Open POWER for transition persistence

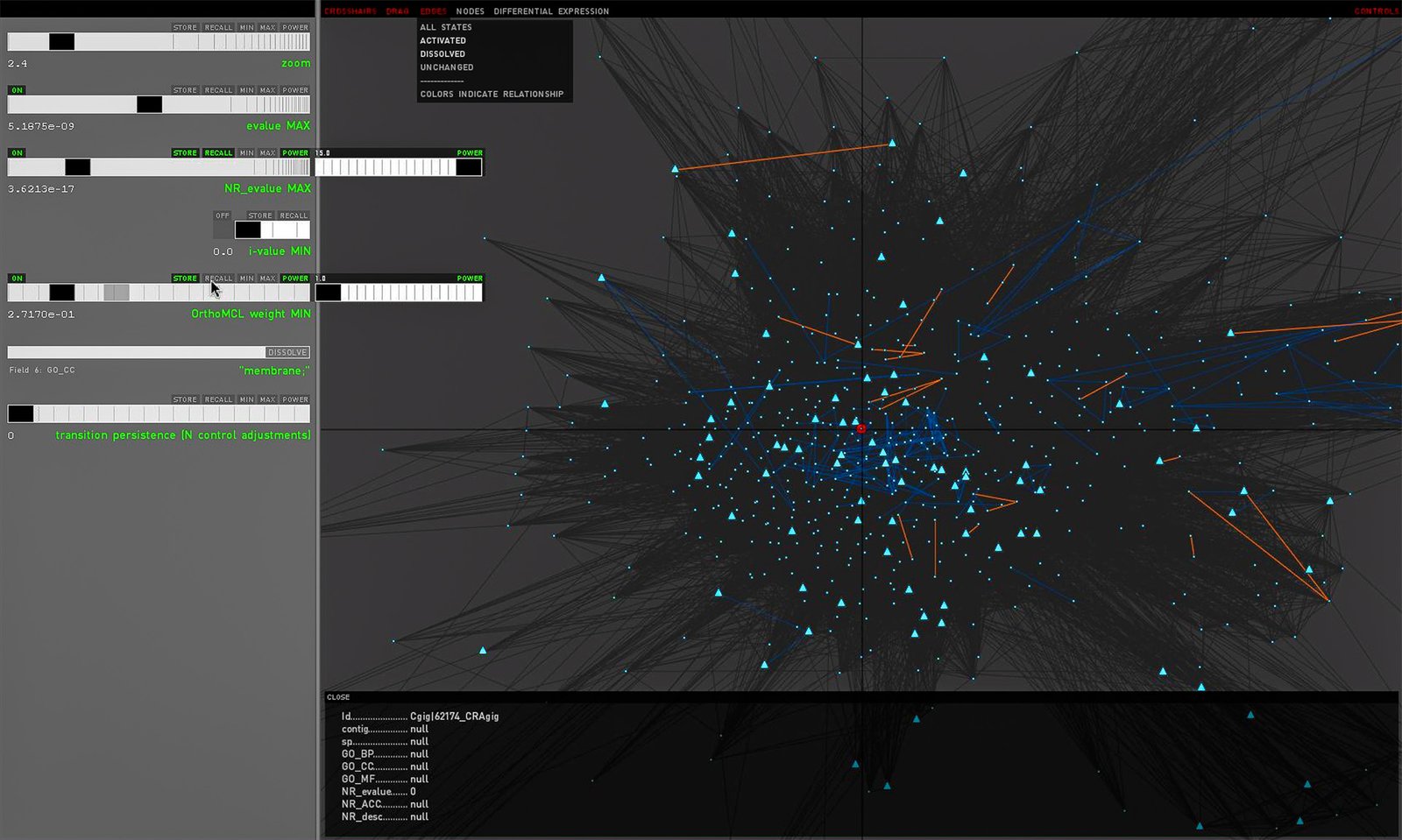[295, 399]
